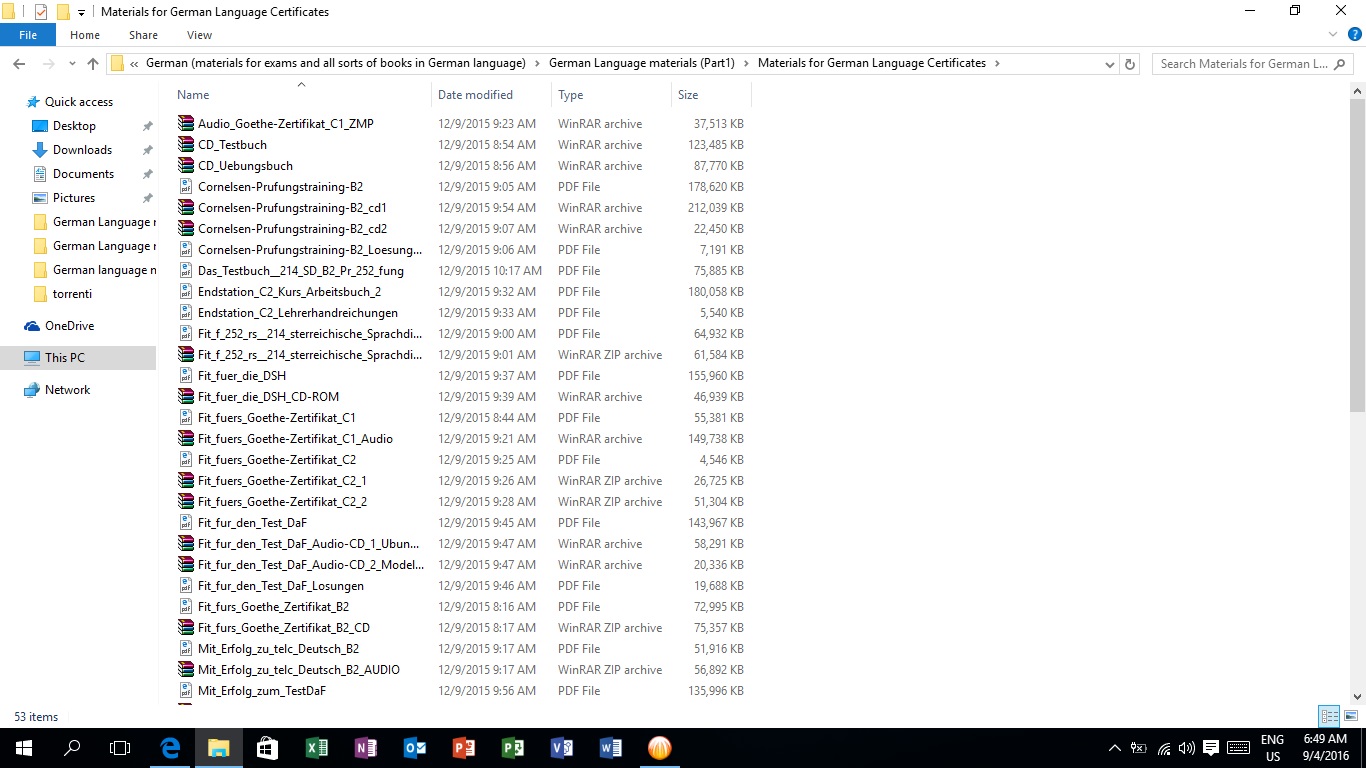Switch to Details view layout icon
The height and width of the screenshot is (768, 1366).
[1329, 716]
